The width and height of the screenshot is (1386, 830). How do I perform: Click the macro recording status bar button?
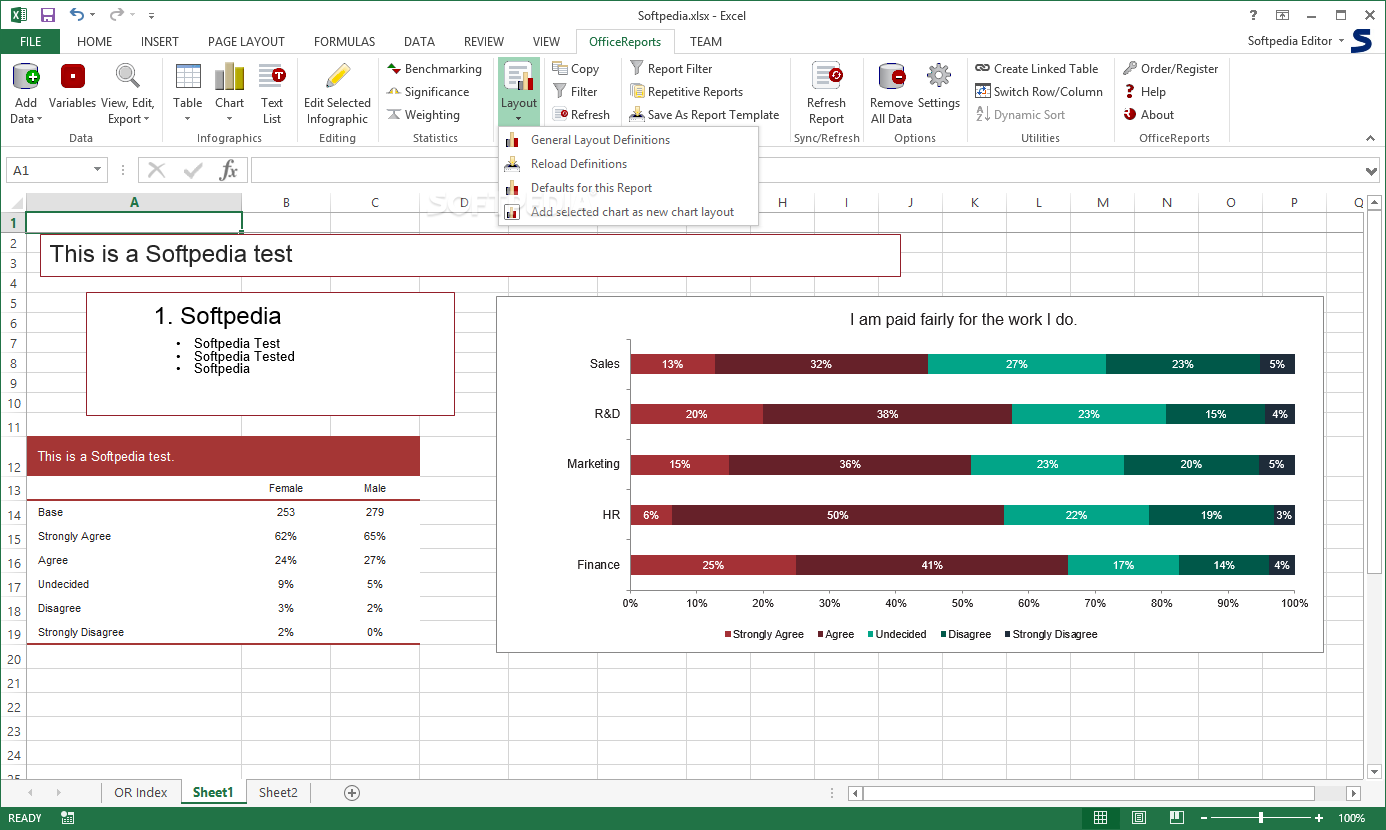click(68, 818)
